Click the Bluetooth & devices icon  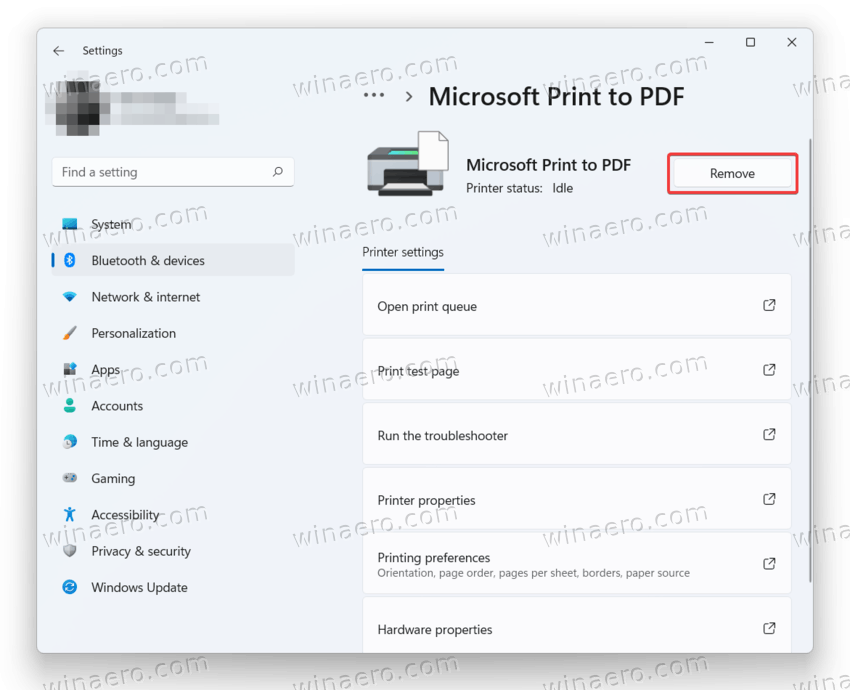pos(69,260)
